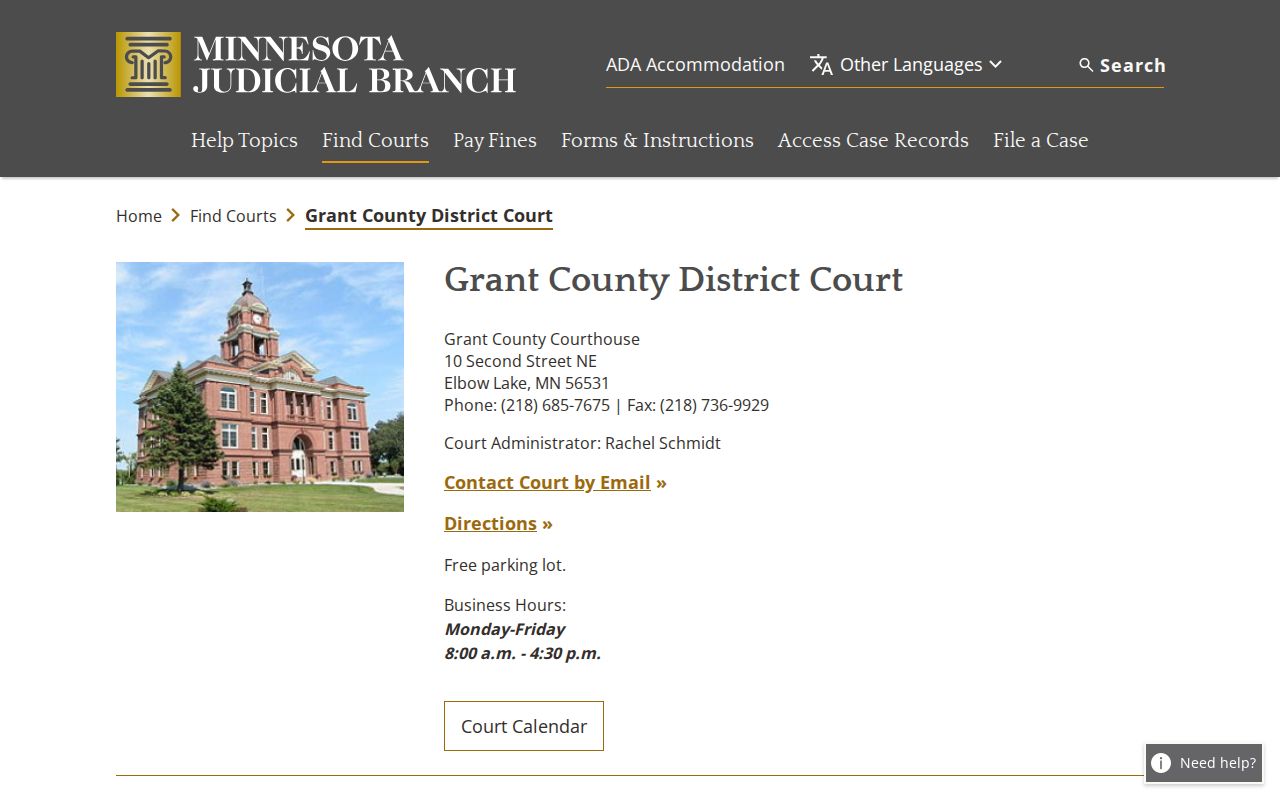The height and width of the screenshot is (800, 1280).
Task: Open the File a Case menu
Action: [x=1040, y=140]
